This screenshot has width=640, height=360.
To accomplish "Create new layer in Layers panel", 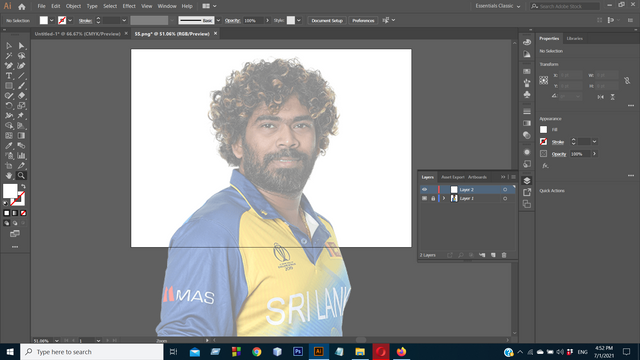I will [x=493, y=255].
